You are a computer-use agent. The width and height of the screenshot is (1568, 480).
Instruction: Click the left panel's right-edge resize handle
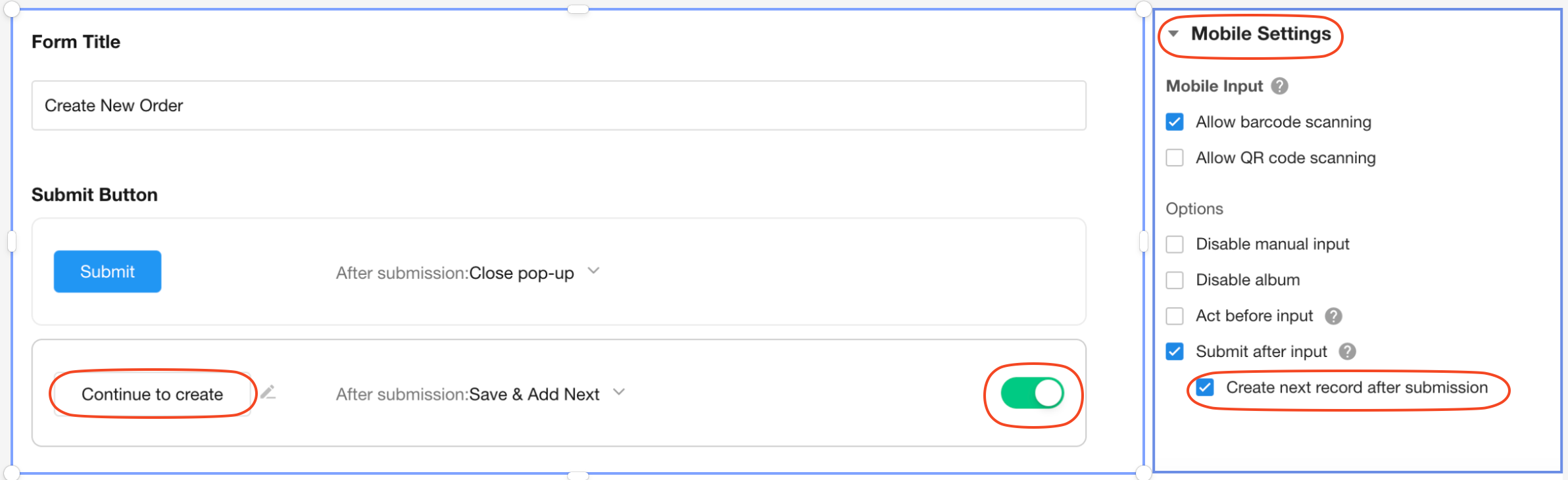click(x=1144, y=242)
